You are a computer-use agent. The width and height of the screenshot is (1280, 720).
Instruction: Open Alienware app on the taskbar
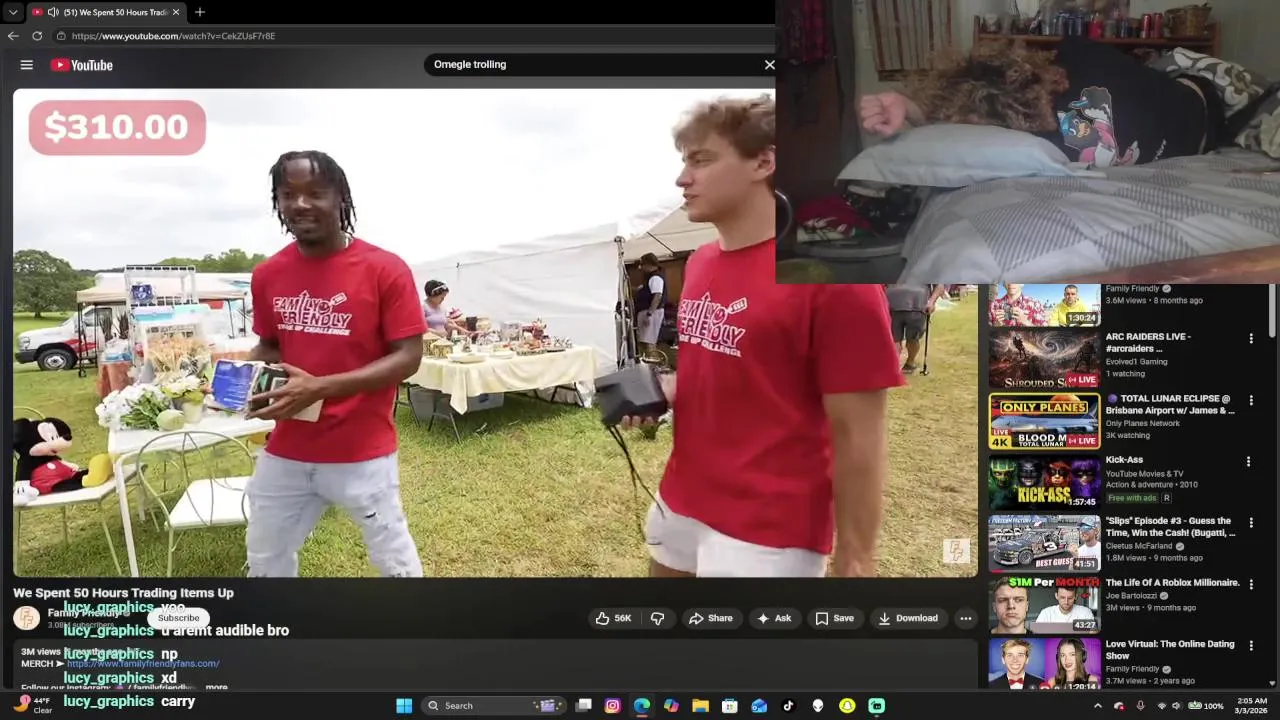click(x=818, y=706)
